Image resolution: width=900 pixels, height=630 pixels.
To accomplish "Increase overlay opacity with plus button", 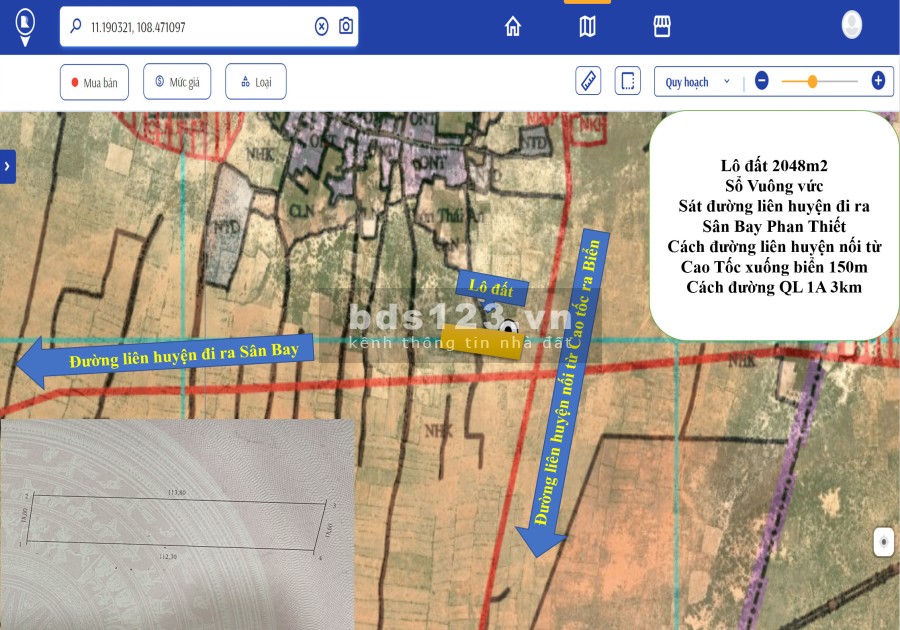I will point(878,81).
